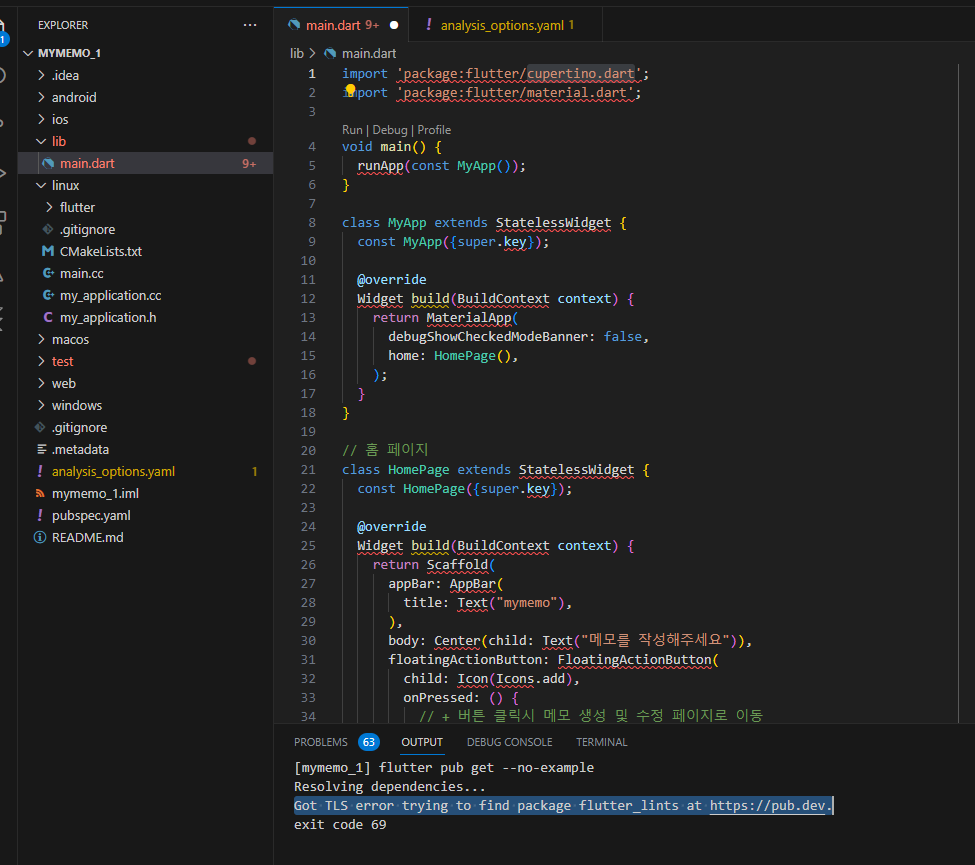This screenshot has width=975, height=865.
Task: Click EXPLORER panel title
Action: coord(63,25)
